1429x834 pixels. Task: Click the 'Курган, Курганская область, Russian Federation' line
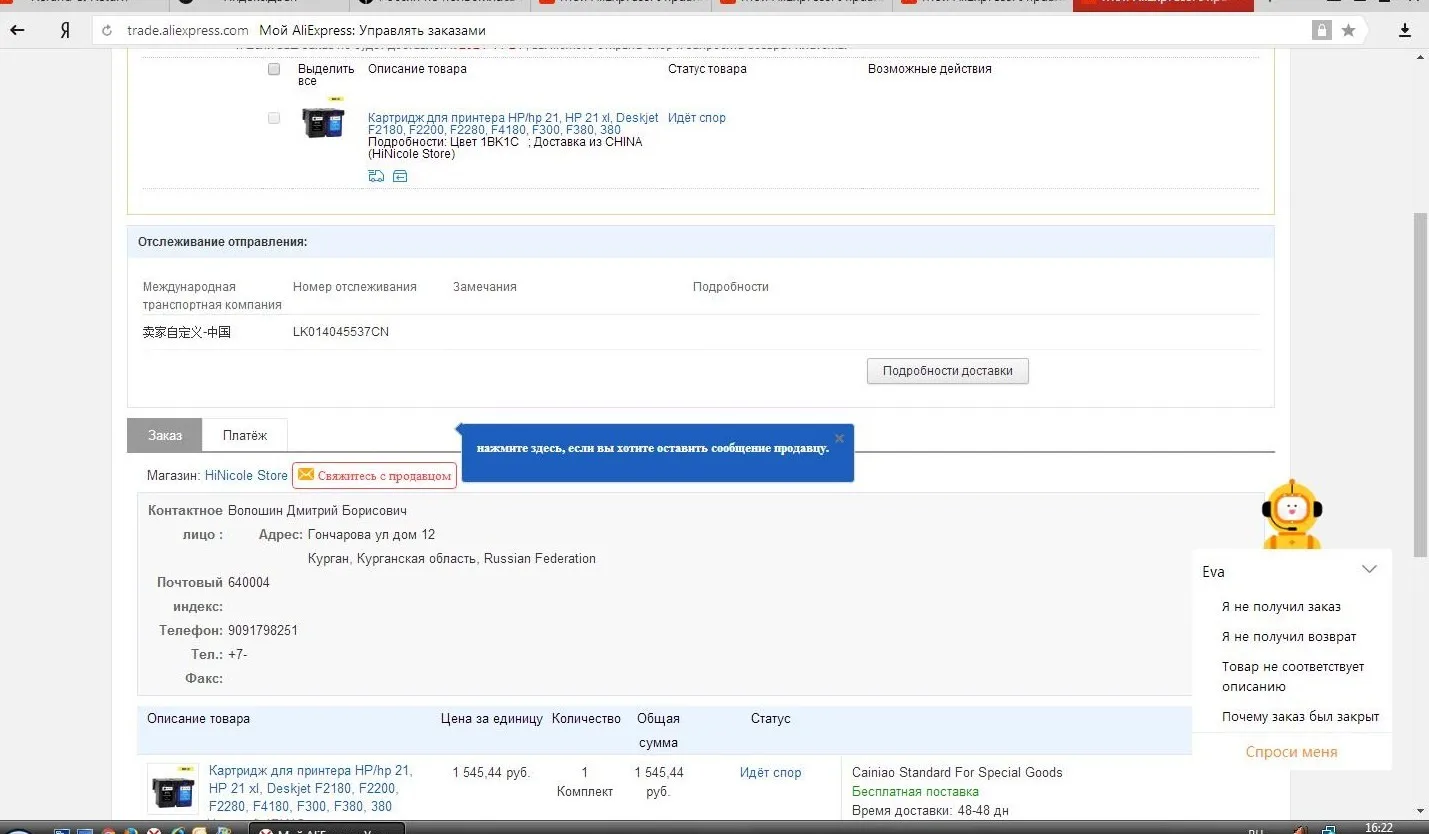click(x=452, y=559)
